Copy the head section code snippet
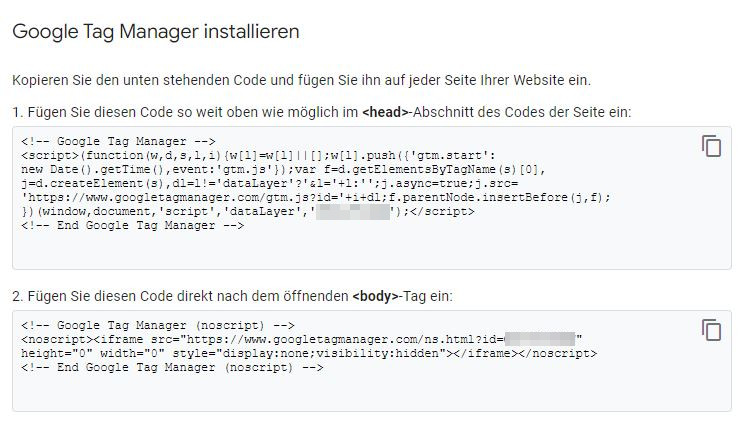The height and width of the screenshot is (428, 744). tap(711, 146)
